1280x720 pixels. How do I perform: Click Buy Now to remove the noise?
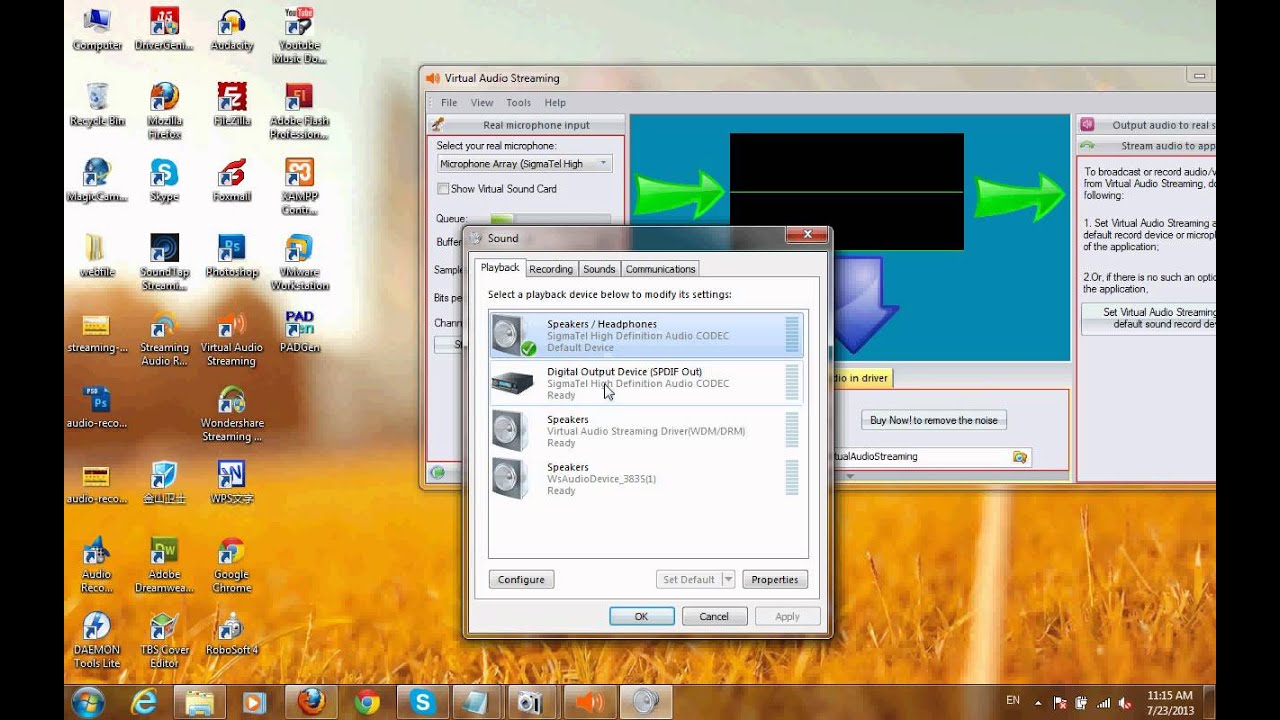click(x=934, y=420)
